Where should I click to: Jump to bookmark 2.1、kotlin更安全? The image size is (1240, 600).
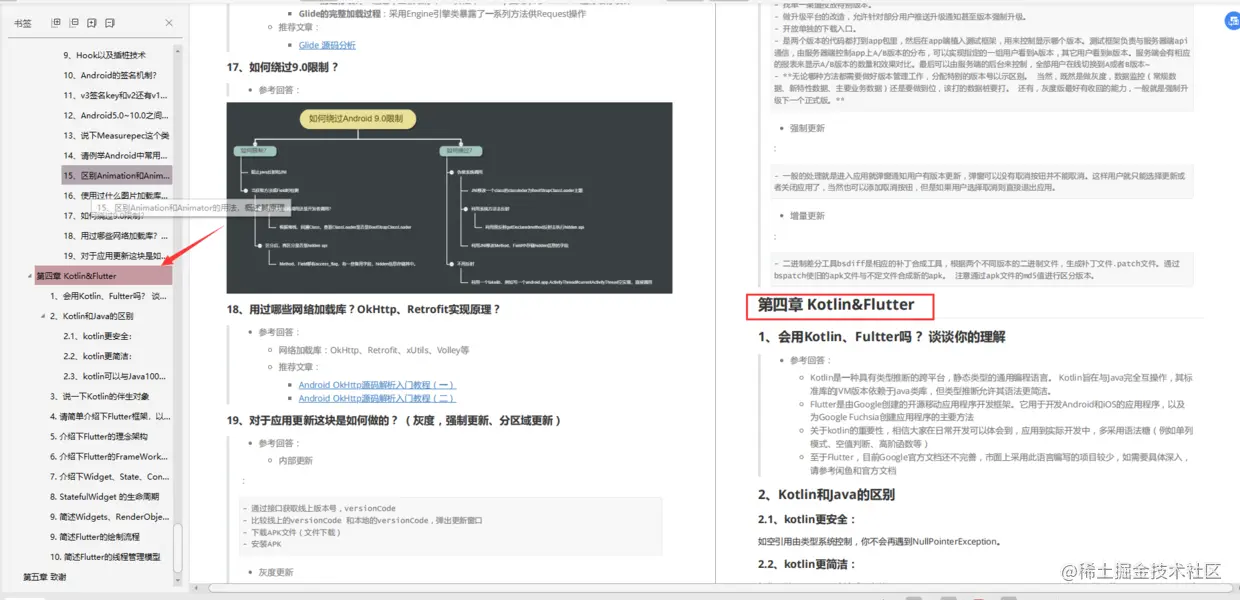click(x=97, y=336)
